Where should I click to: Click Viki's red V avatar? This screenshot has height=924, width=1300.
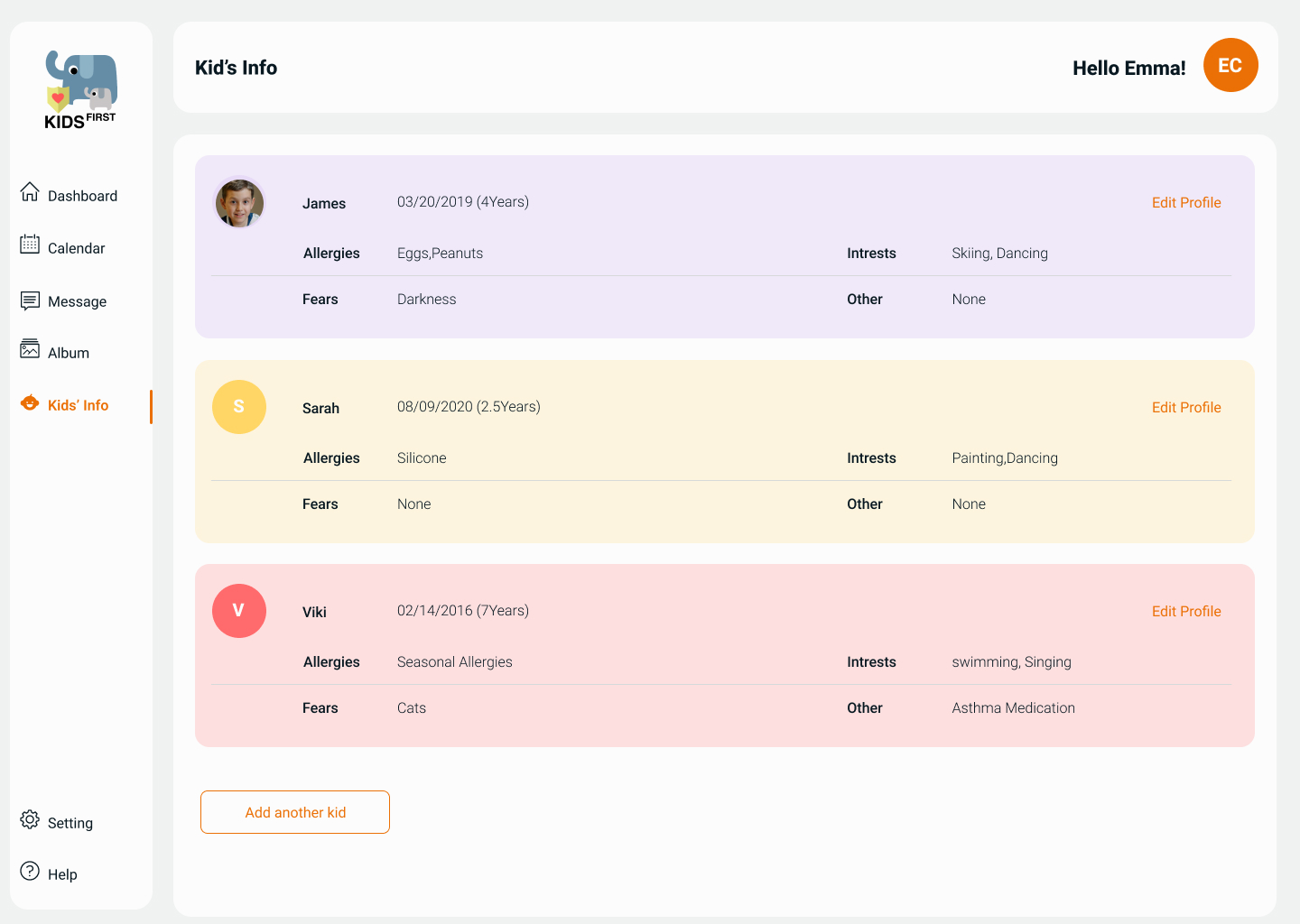pos(239,611)
